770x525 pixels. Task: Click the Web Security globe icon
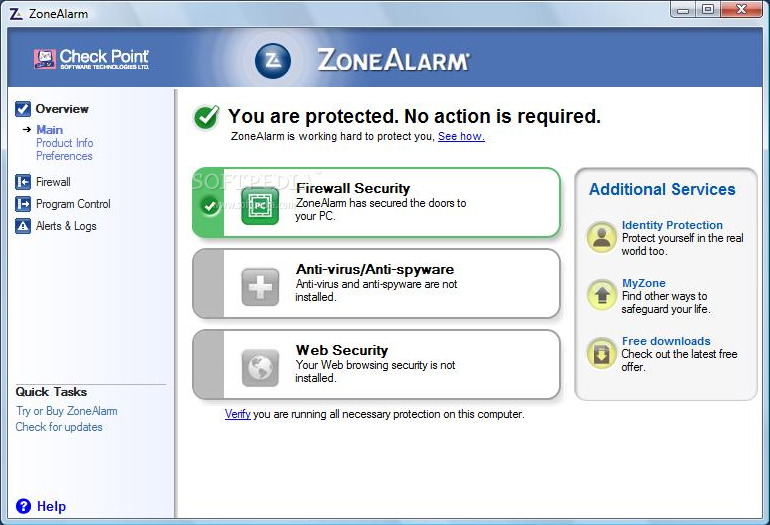point(260,367)
